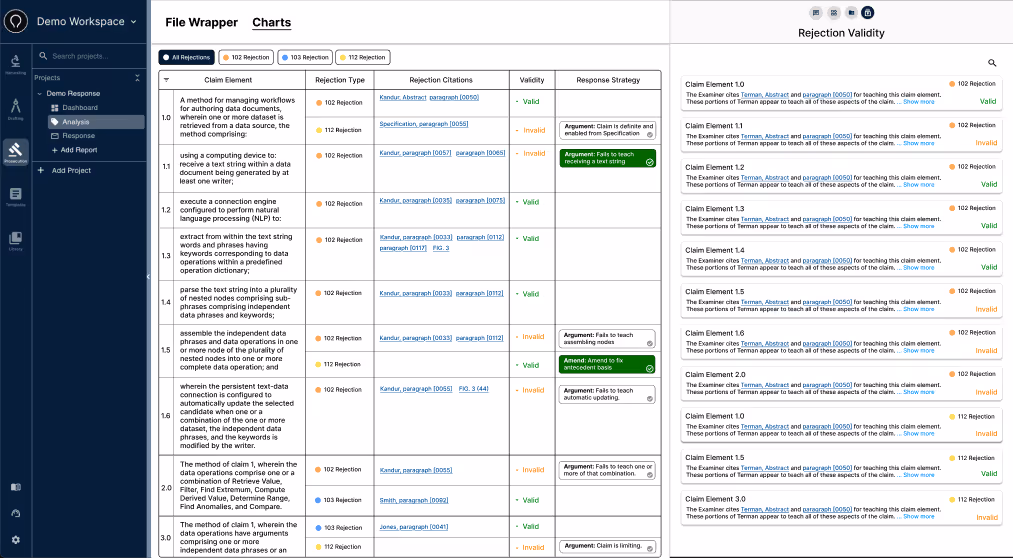Screen dimensions: 1013x558
Task: Click the folder icon above Rejection Validity
Action: (851, 12)
